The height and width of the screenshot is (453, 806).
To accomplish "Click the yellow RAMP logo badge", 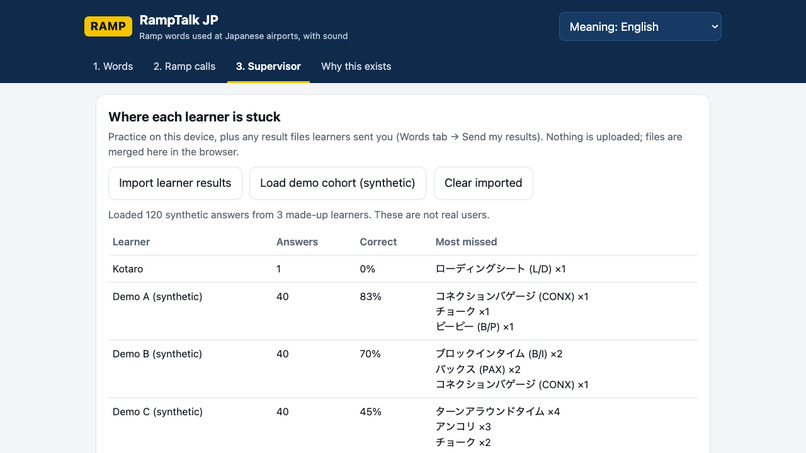I will click(108, 26).
